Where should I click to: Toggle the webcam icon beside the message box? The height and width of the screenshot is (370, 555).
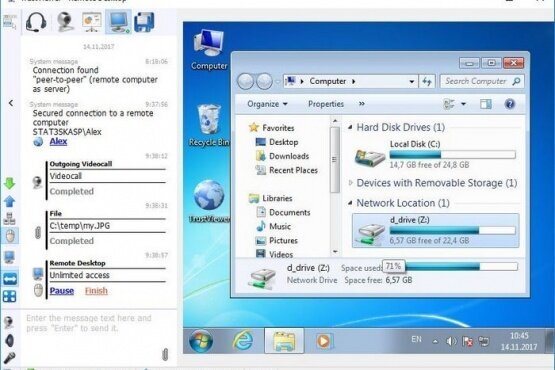(9, 323)
